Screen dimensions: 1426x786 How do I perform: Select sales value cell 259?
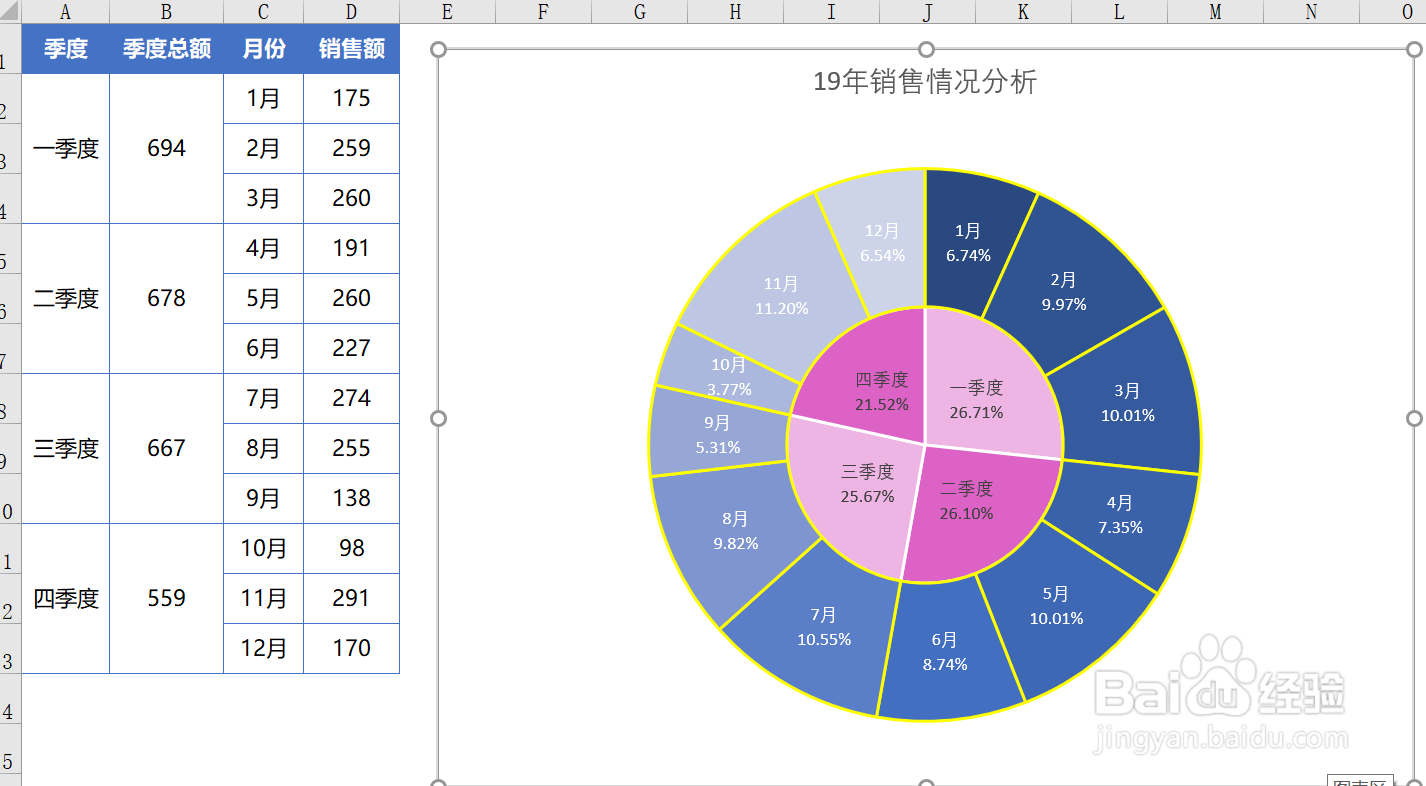(x=352, y=149)
